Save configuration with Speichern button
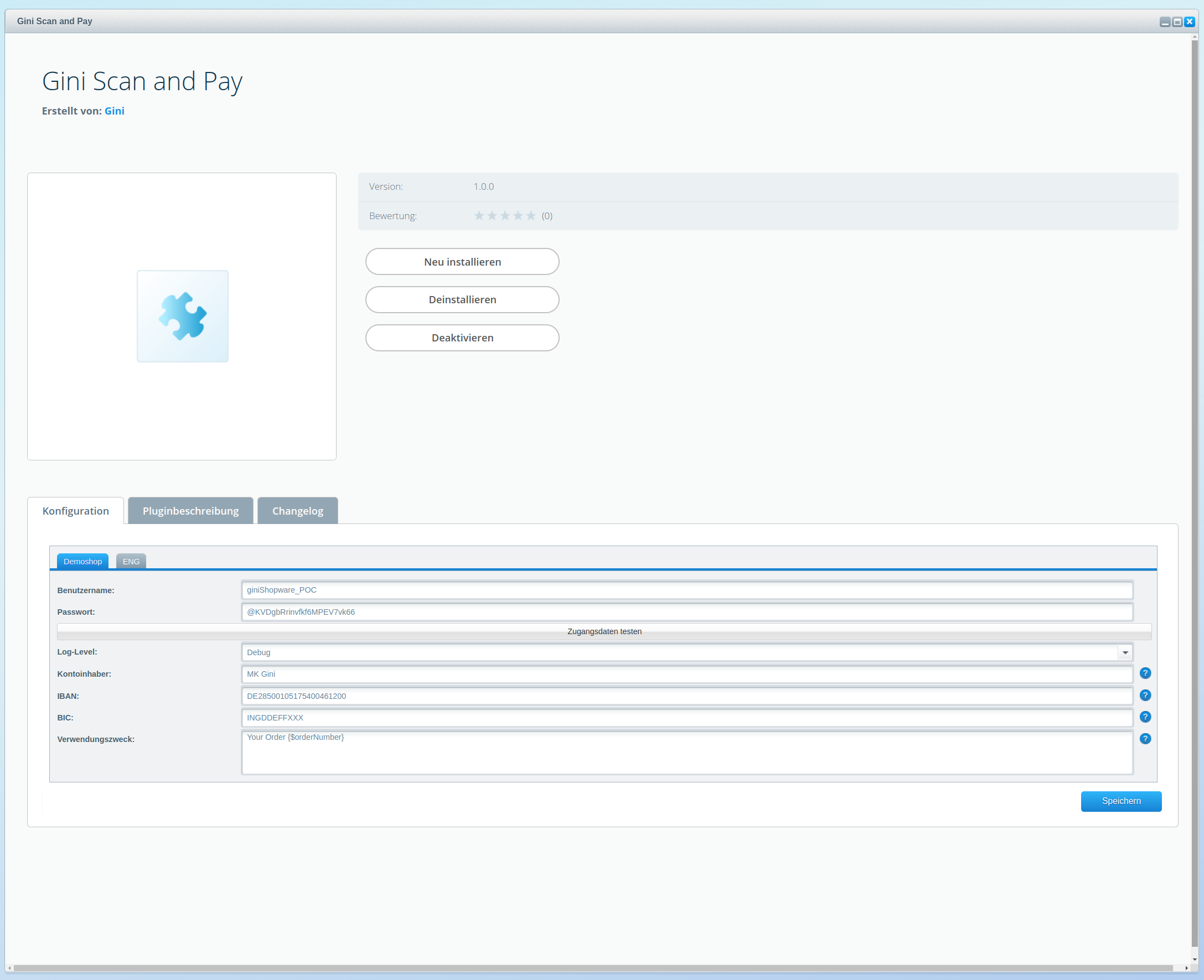The height and width of the screenshot is (980, 1204). coord(1121,801)
